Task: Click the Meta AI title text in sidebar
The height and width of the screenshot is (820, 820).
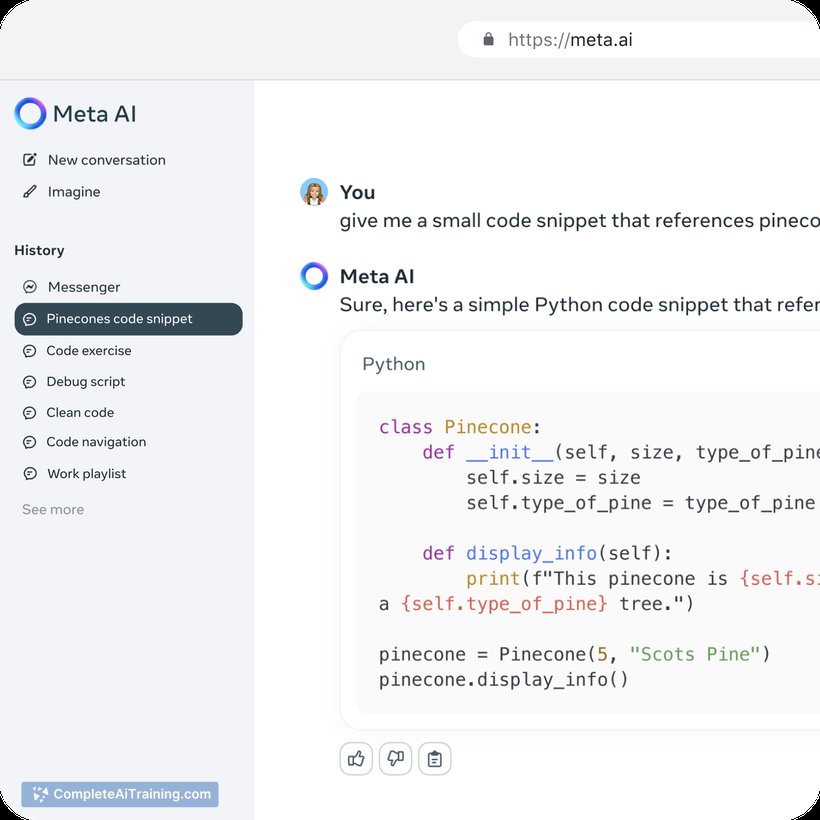Action: pos(95,113)
